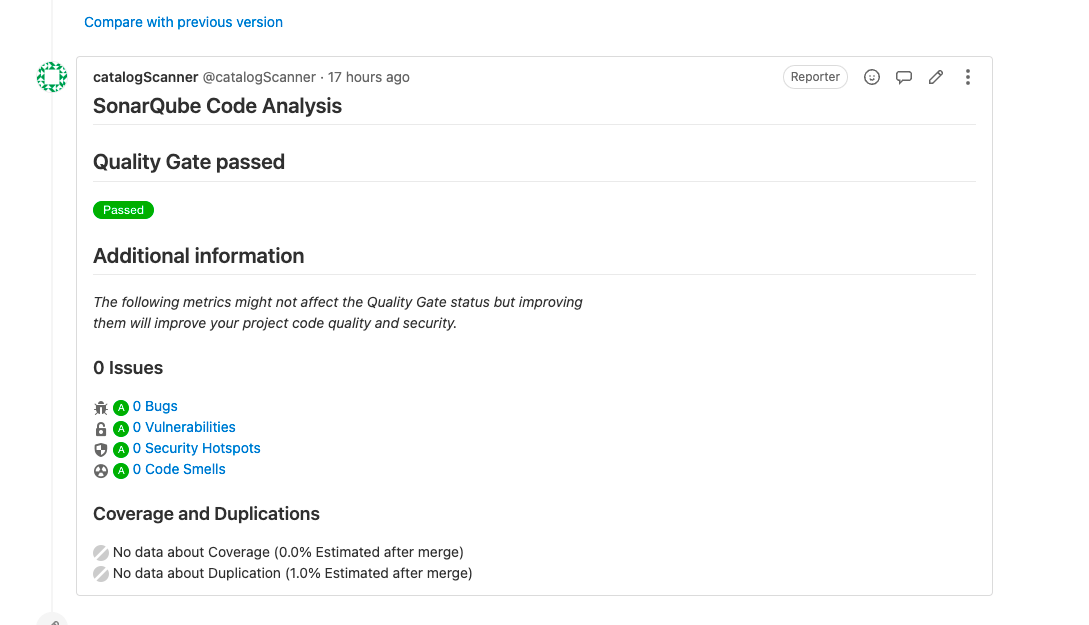This screenshot has width=1089, height=625.
Task: Click the @catalogScanner username handle
Action: coord(259,77)
